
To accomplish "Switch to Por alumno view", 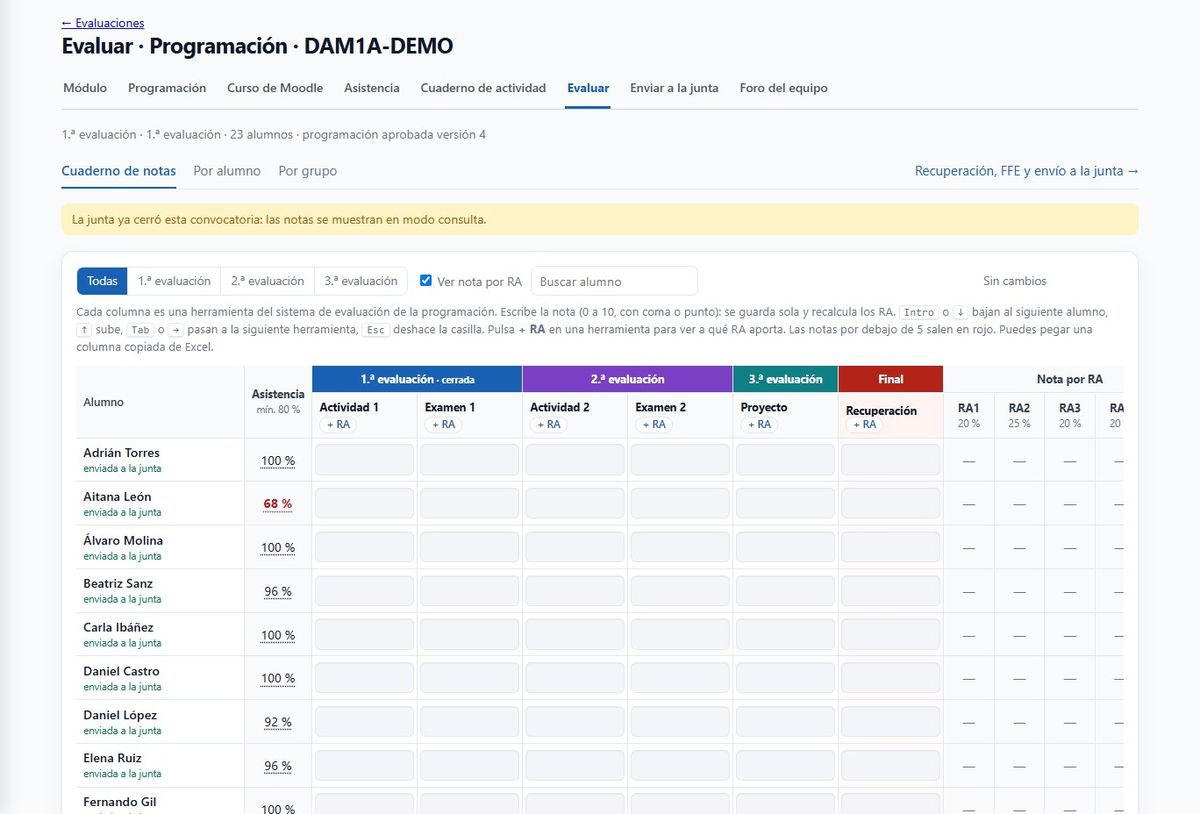I will point(227,171).
